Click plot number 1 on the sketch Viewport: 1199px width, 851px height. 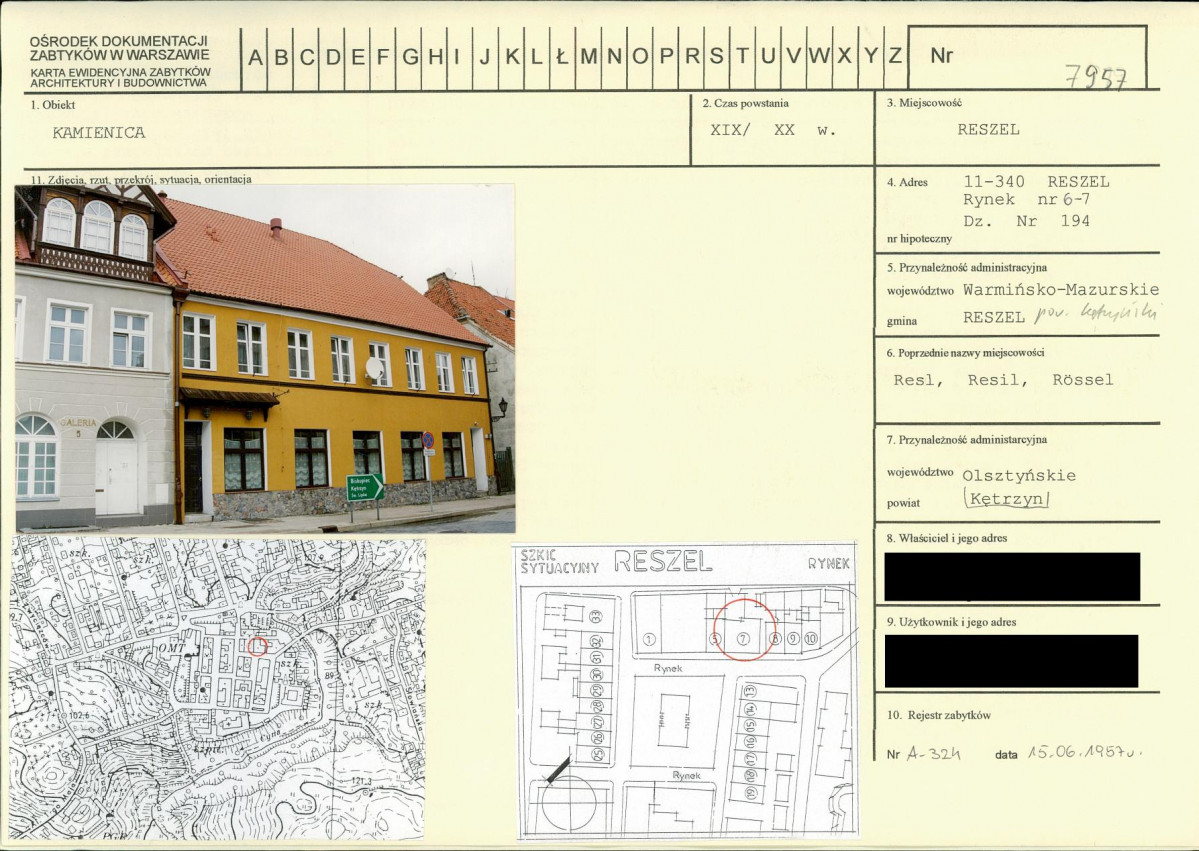pyautogui.click(x=649, y=639)
